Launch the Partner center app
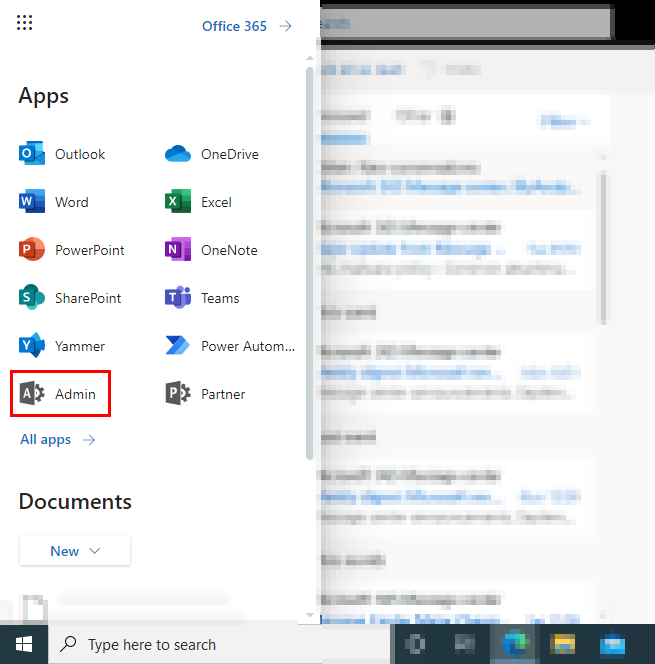Image resolution: width=655 pixels, height=664 pixels. (205, 394)
